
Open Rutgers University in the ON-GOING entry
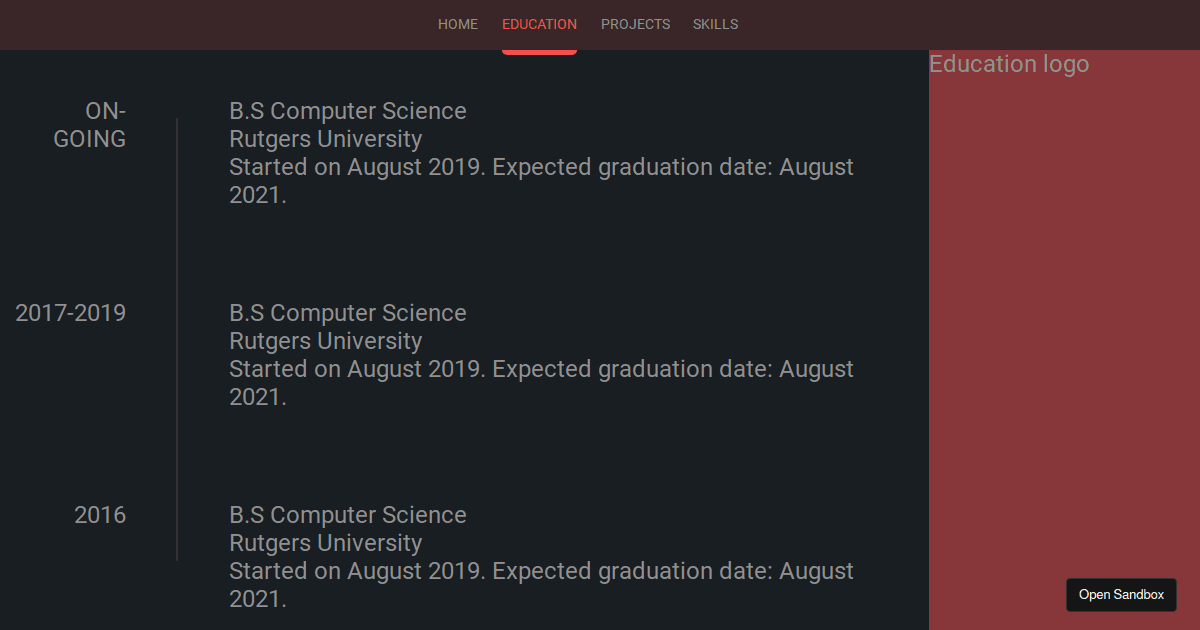325,139
